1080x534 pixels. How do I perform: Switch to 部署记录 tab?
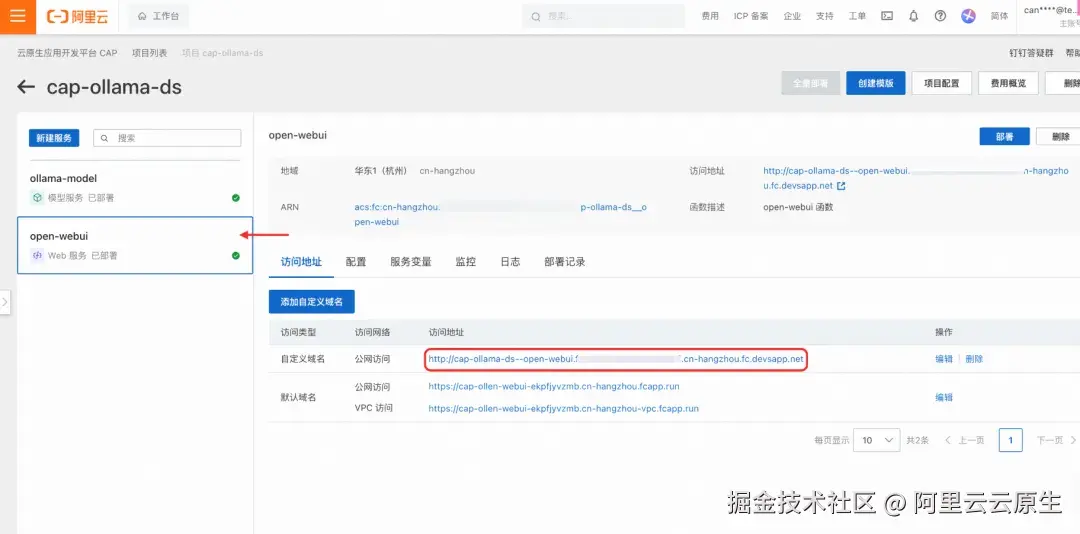point(565,262)
